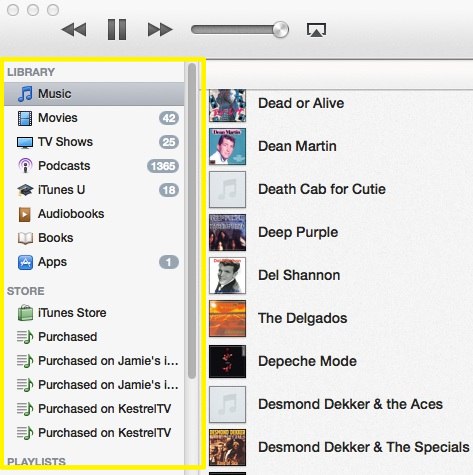Viewport: 473px width, 475px height.
Task: Click Deep Purple album artwork
Action: click(x=227, y=233)
